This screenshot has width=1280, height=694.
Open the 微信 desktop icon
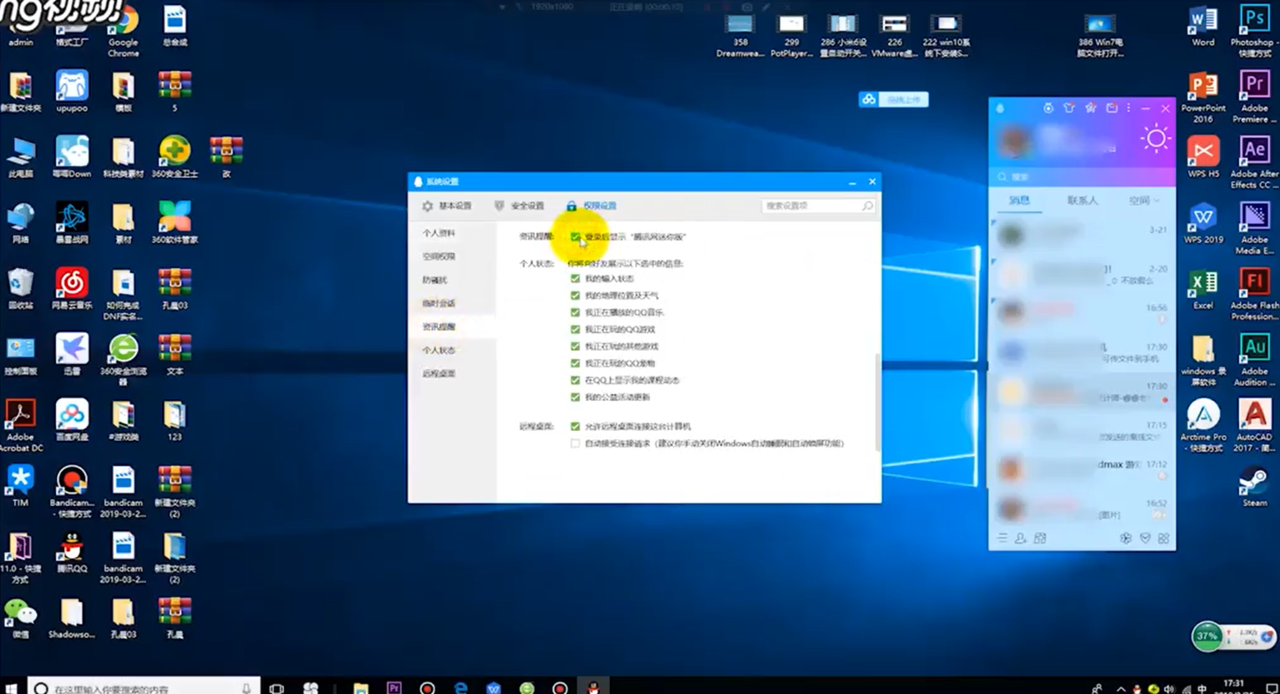(x=20, y=619)
